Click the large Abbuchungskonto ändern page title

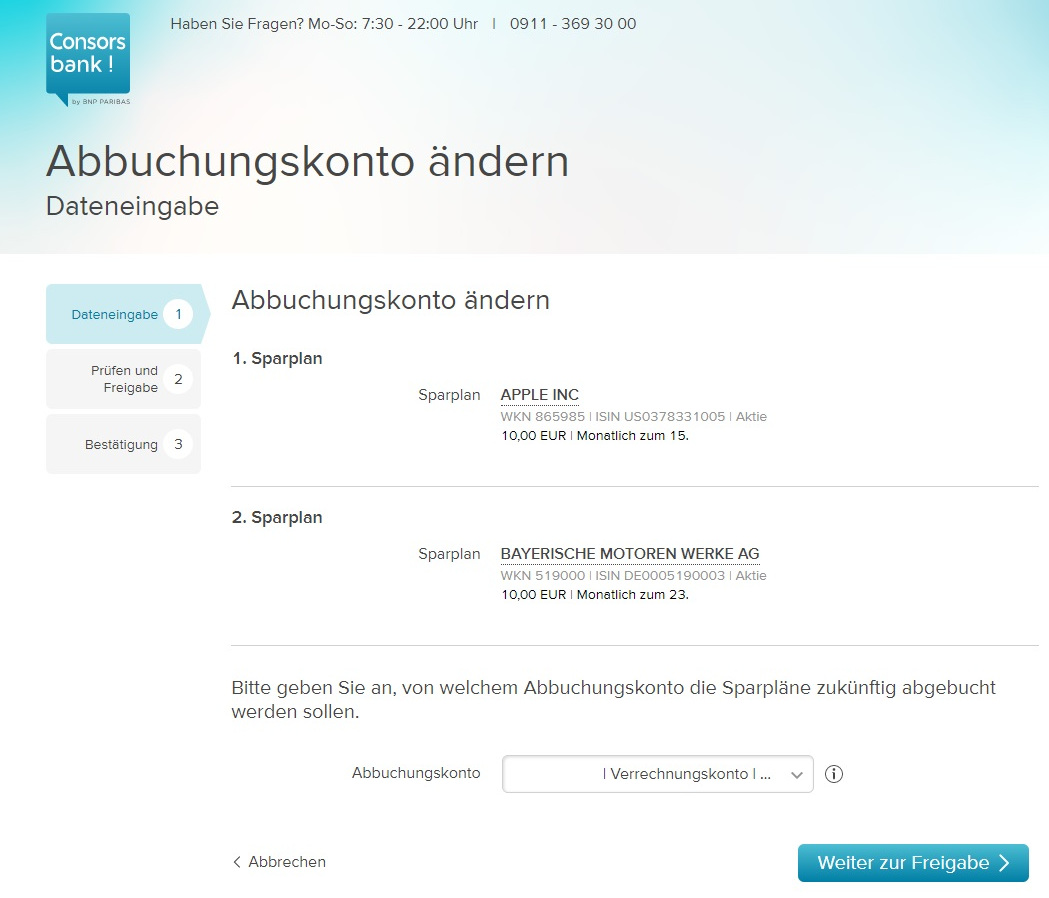pos(308,161)
